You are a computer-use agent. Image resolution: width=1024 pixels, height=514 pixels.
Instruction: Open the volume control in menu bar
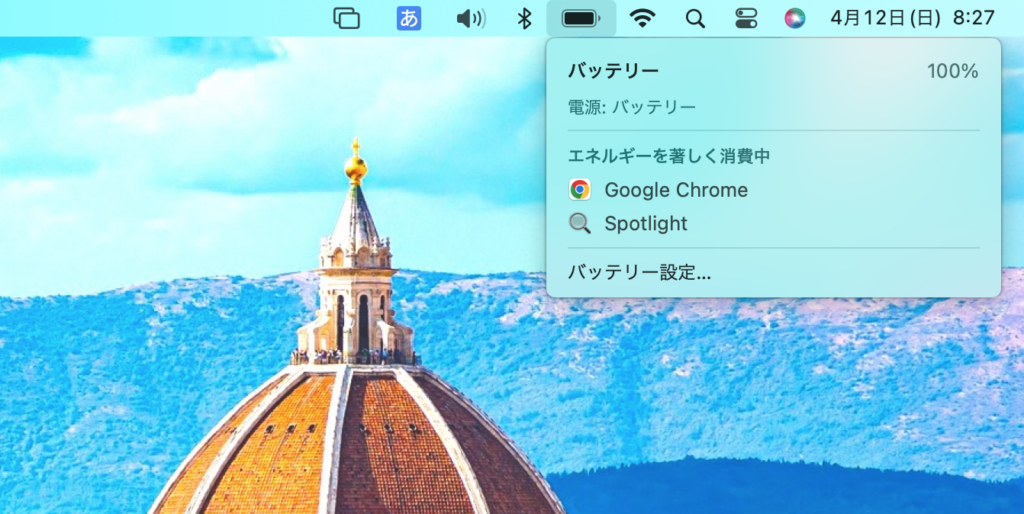click(470, 18)
